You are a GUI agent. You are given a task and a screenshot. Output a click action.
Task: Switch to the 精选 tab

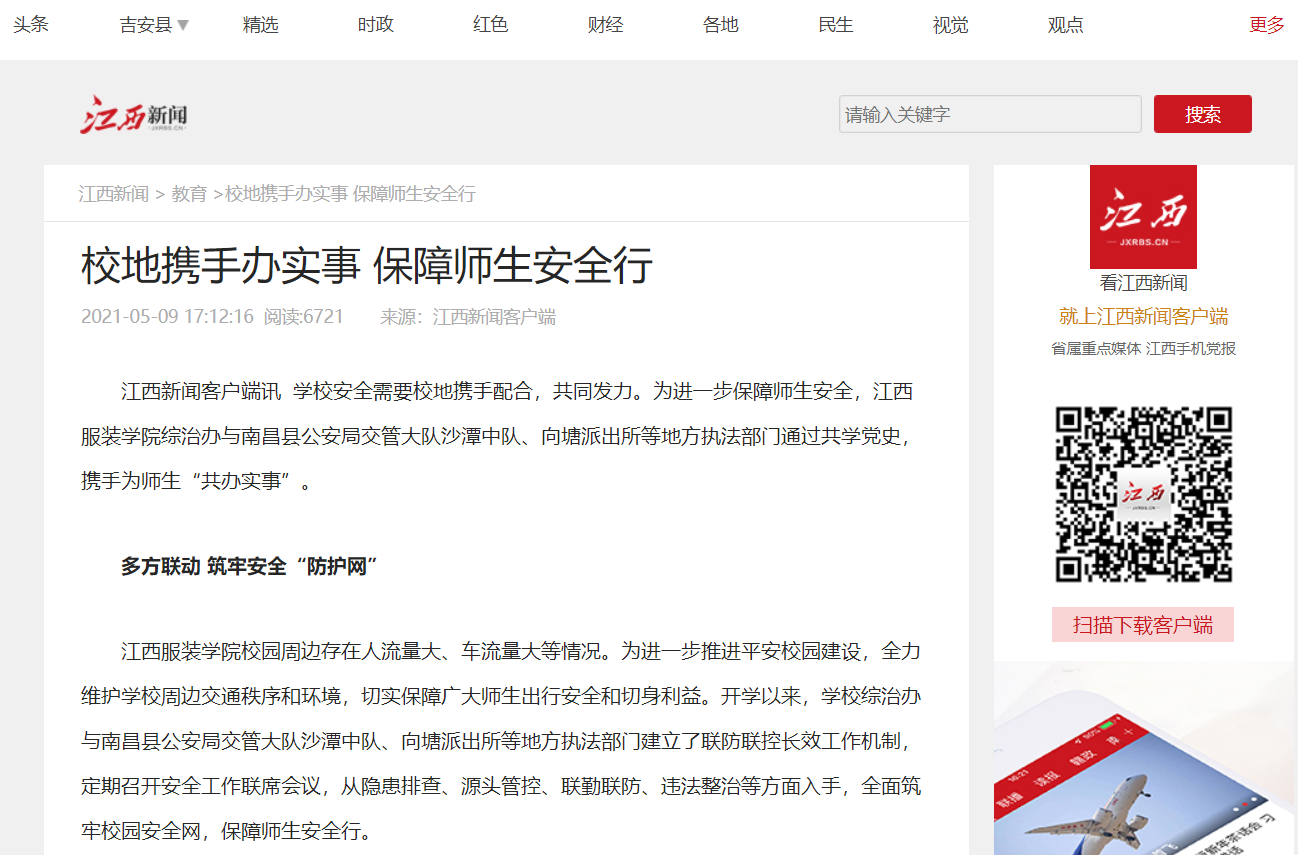coord(261,25)
